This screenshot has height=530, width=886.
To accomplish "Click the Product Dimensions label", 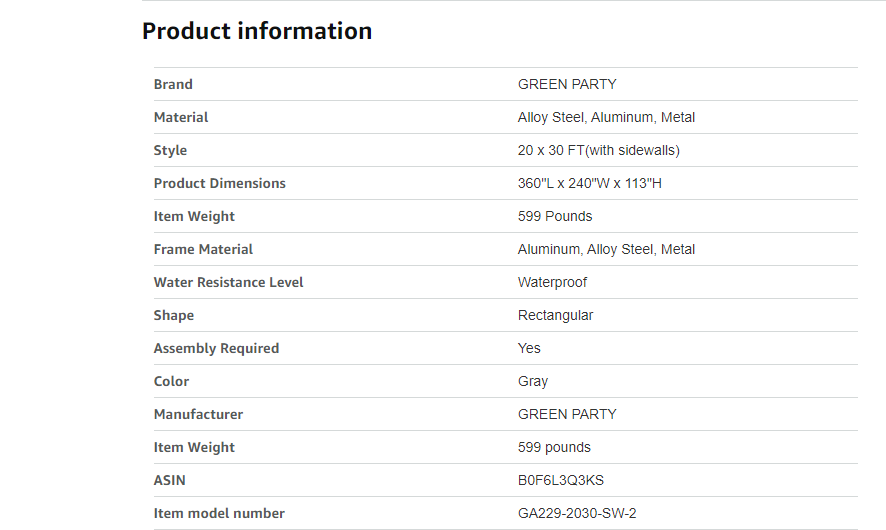I will click(x=219, y=183).
